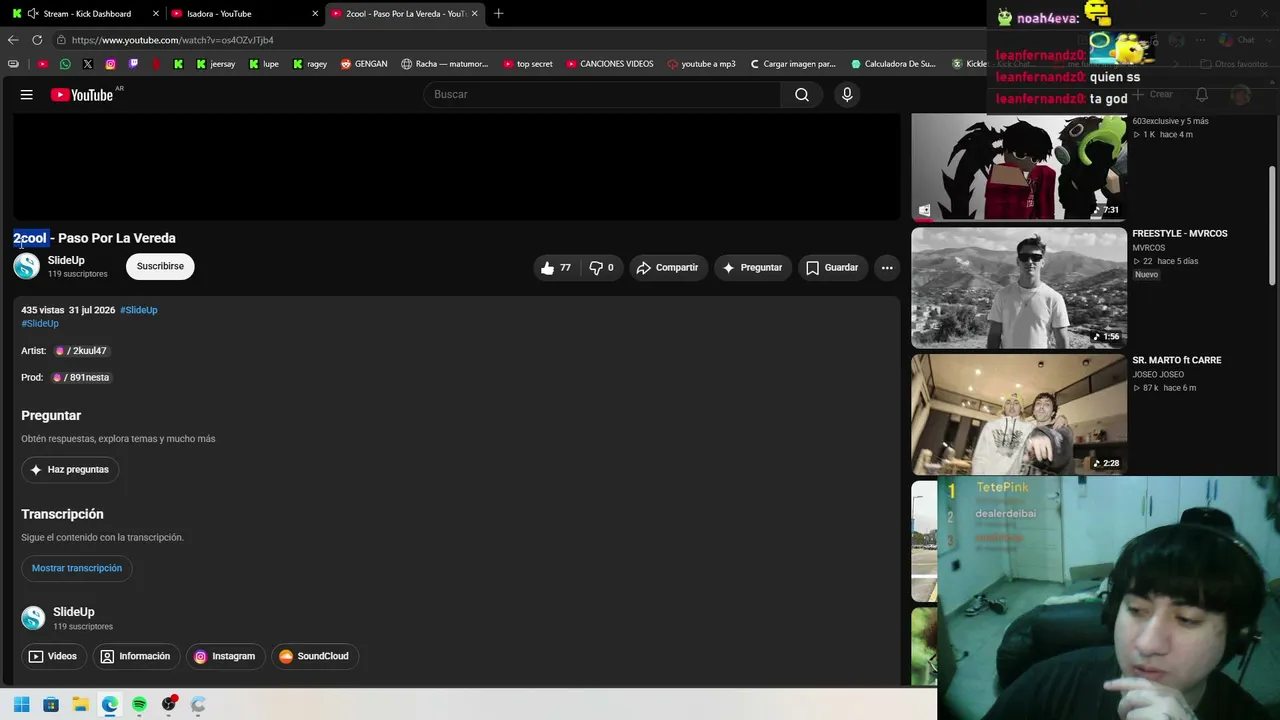Open the lupe bookmark
This screenshot has height=720, width=1280.
(x=264, y=64)
